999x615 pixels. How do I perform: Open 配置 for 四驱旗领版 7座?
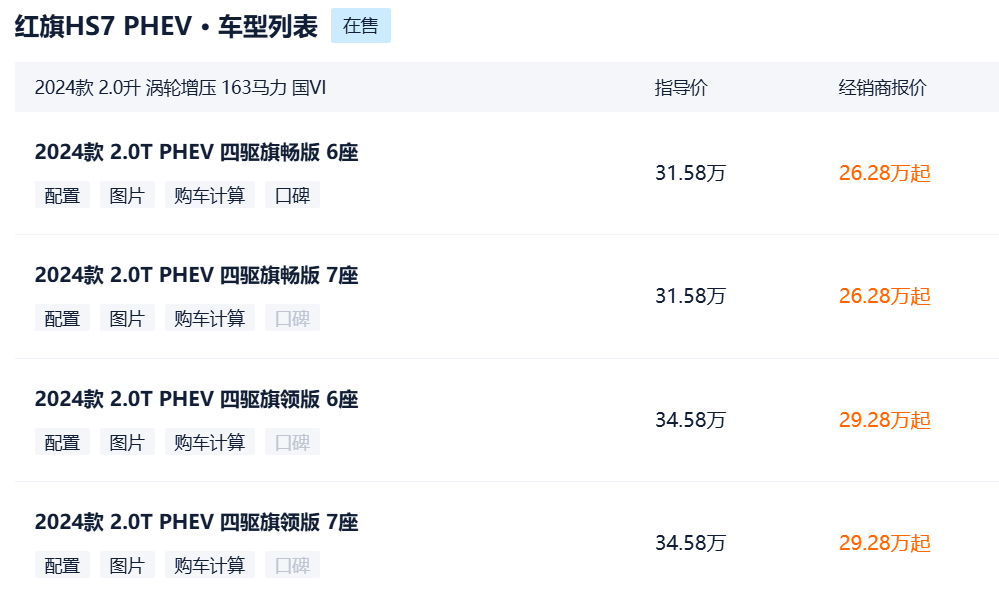[62, 565]
